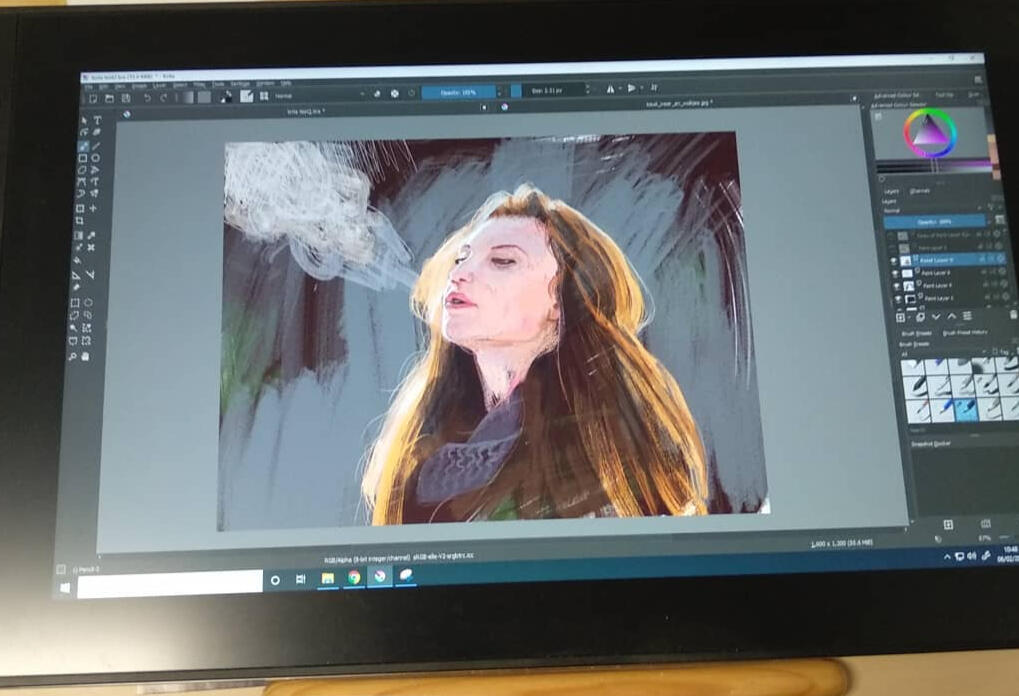Select the Calligraphy tool
The width and height of the screenshot is (1019, 696).
(97, 132)
